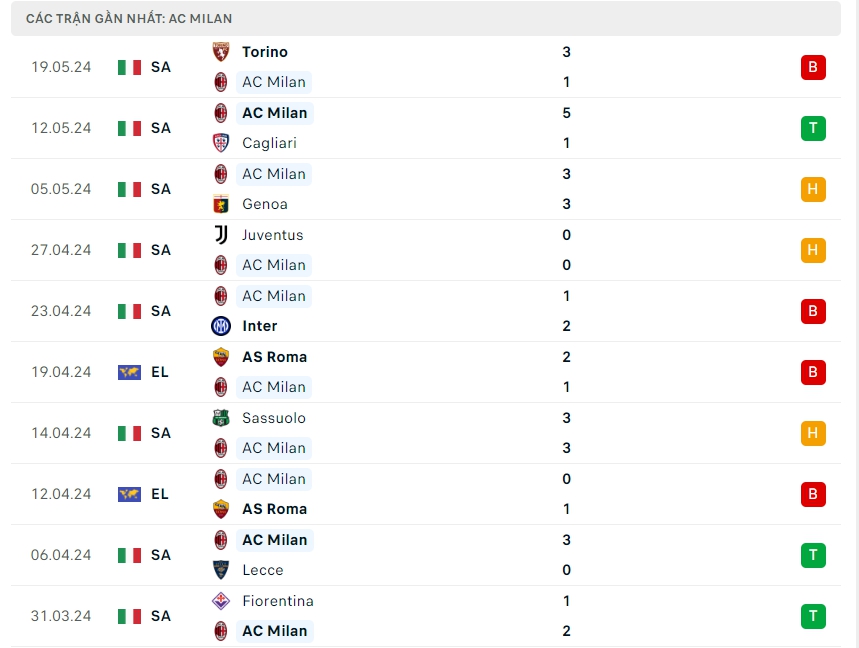Click the red B badge for Torino match

coord(813,67)
